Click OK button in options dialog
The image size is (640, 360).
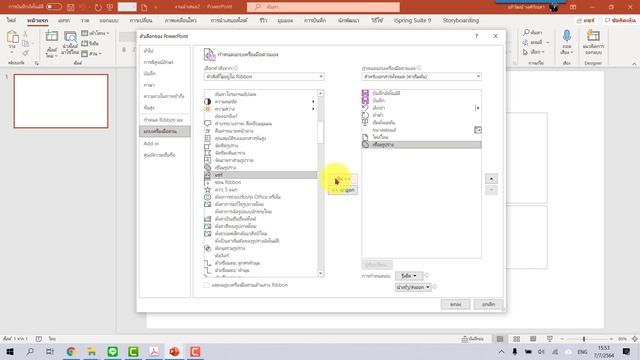[x=455, y=304]
